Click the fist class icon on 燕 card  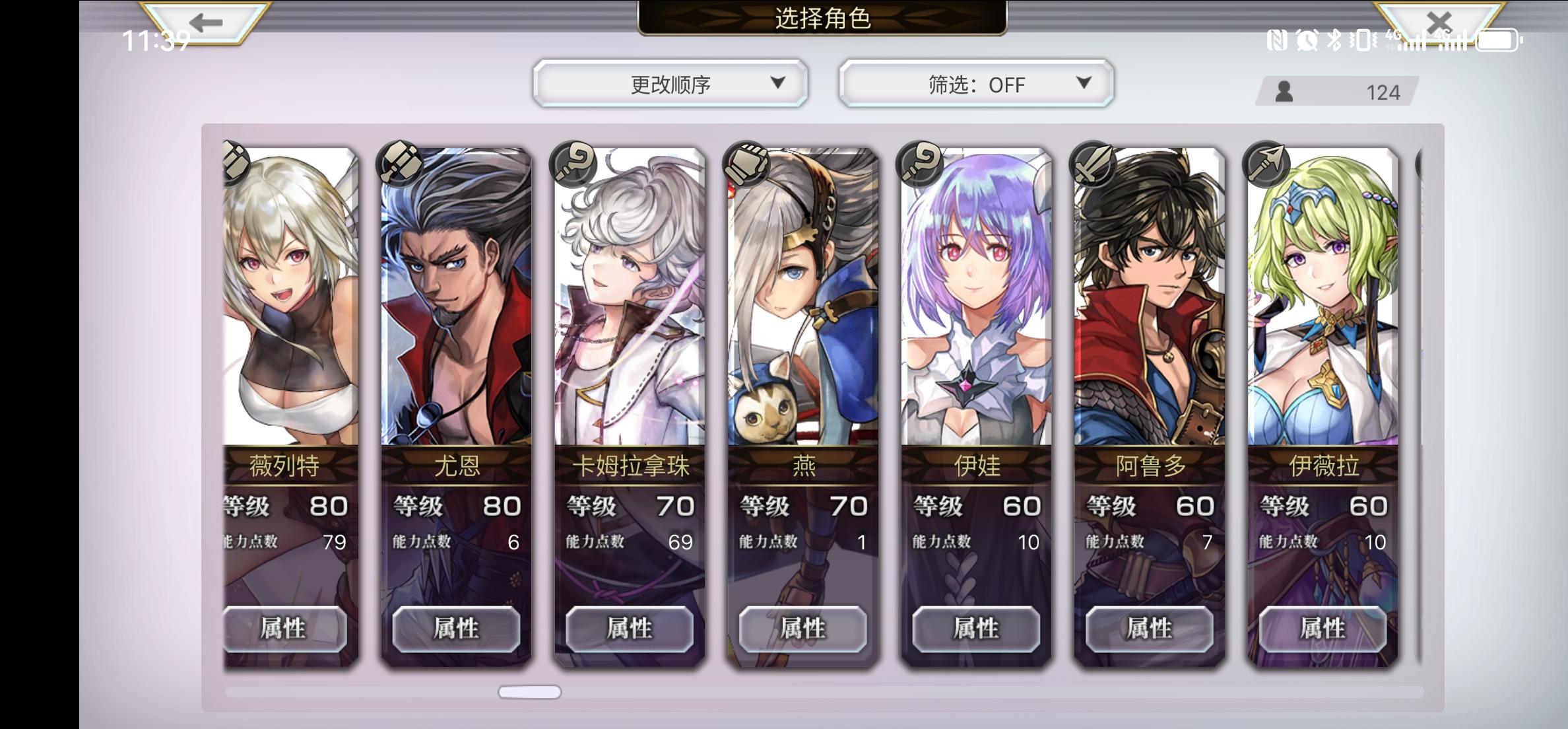[x=746, y=163]
